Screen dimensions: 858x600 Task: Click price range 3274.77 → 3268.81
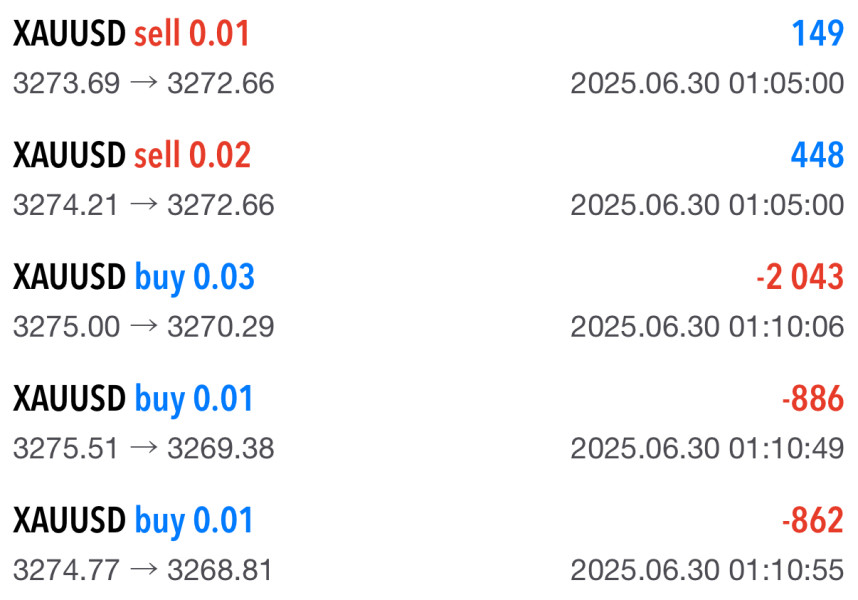click(x=143, y=570)
